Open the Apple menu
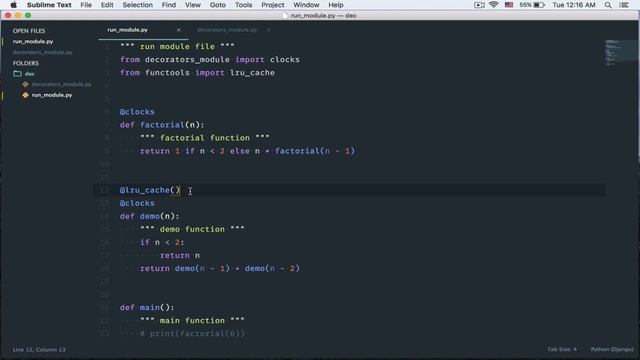Image resolution: width=640 pixels, height=360 pixels. 13,5
